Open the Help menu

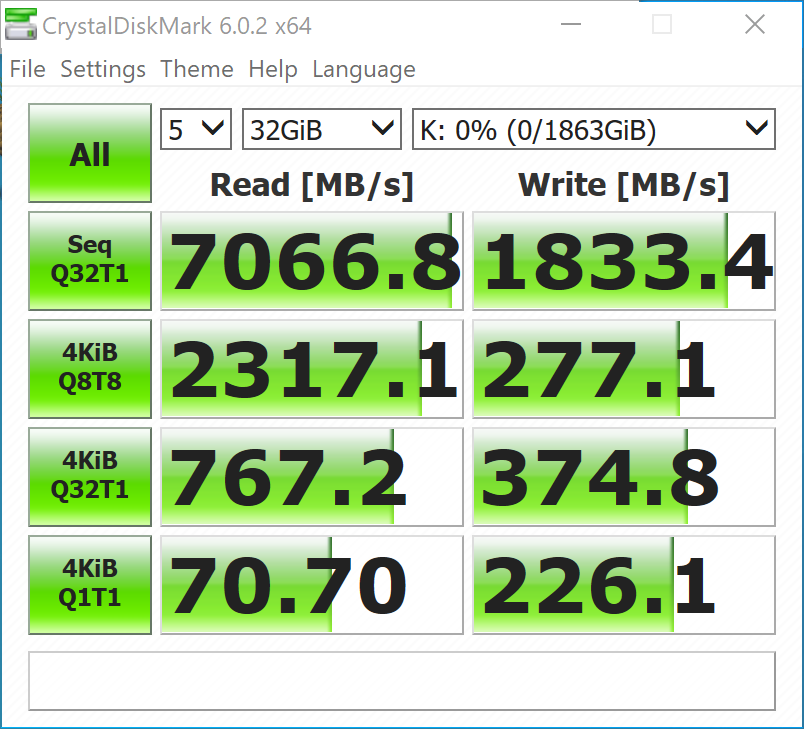pos(273,69)
